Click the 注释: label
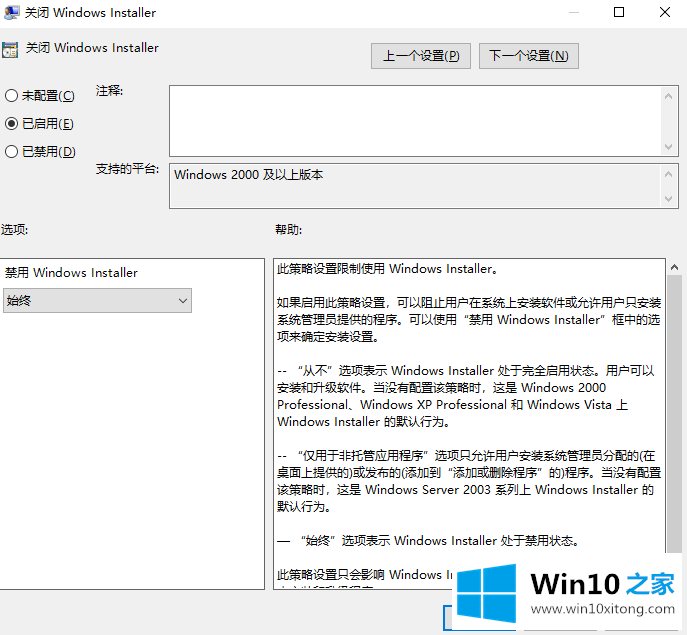Image resolution: width=687 pixels, height=635 pixels. (110, 91)
